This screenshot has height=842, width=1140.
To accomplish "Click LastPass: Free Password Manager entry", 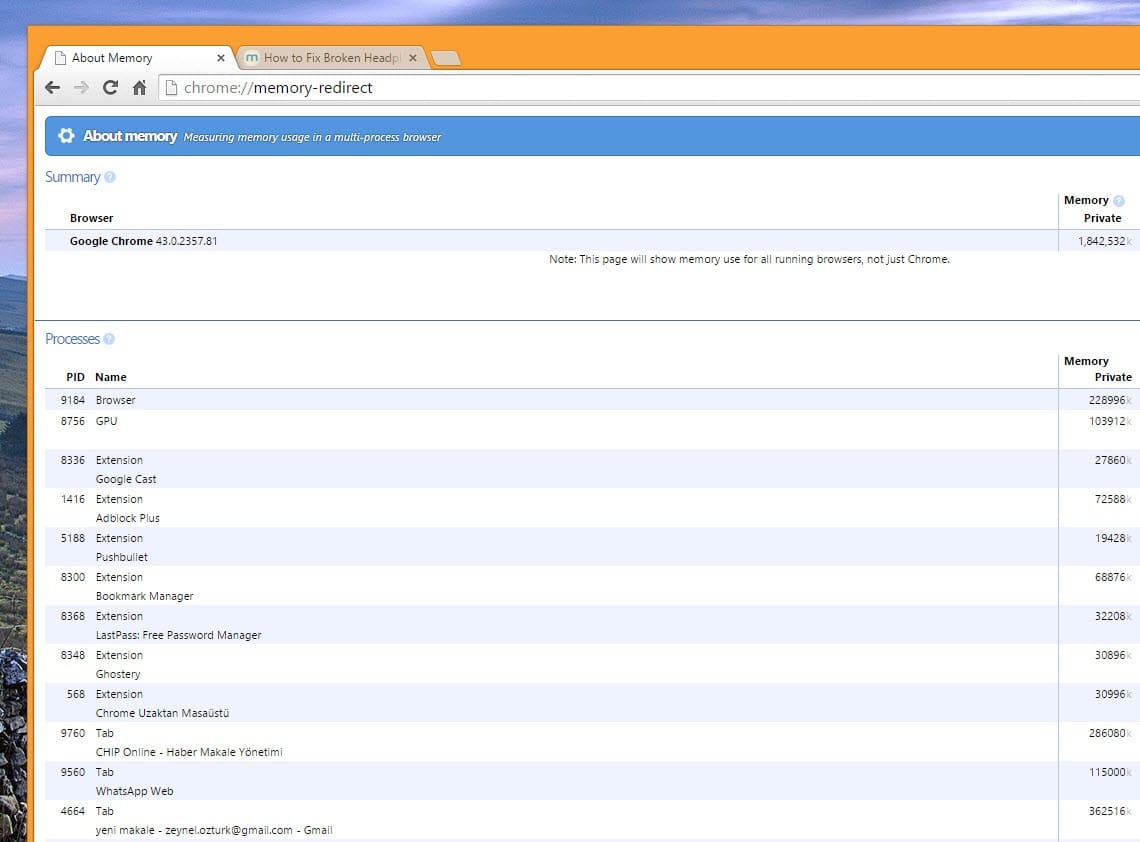I will 178,635.
